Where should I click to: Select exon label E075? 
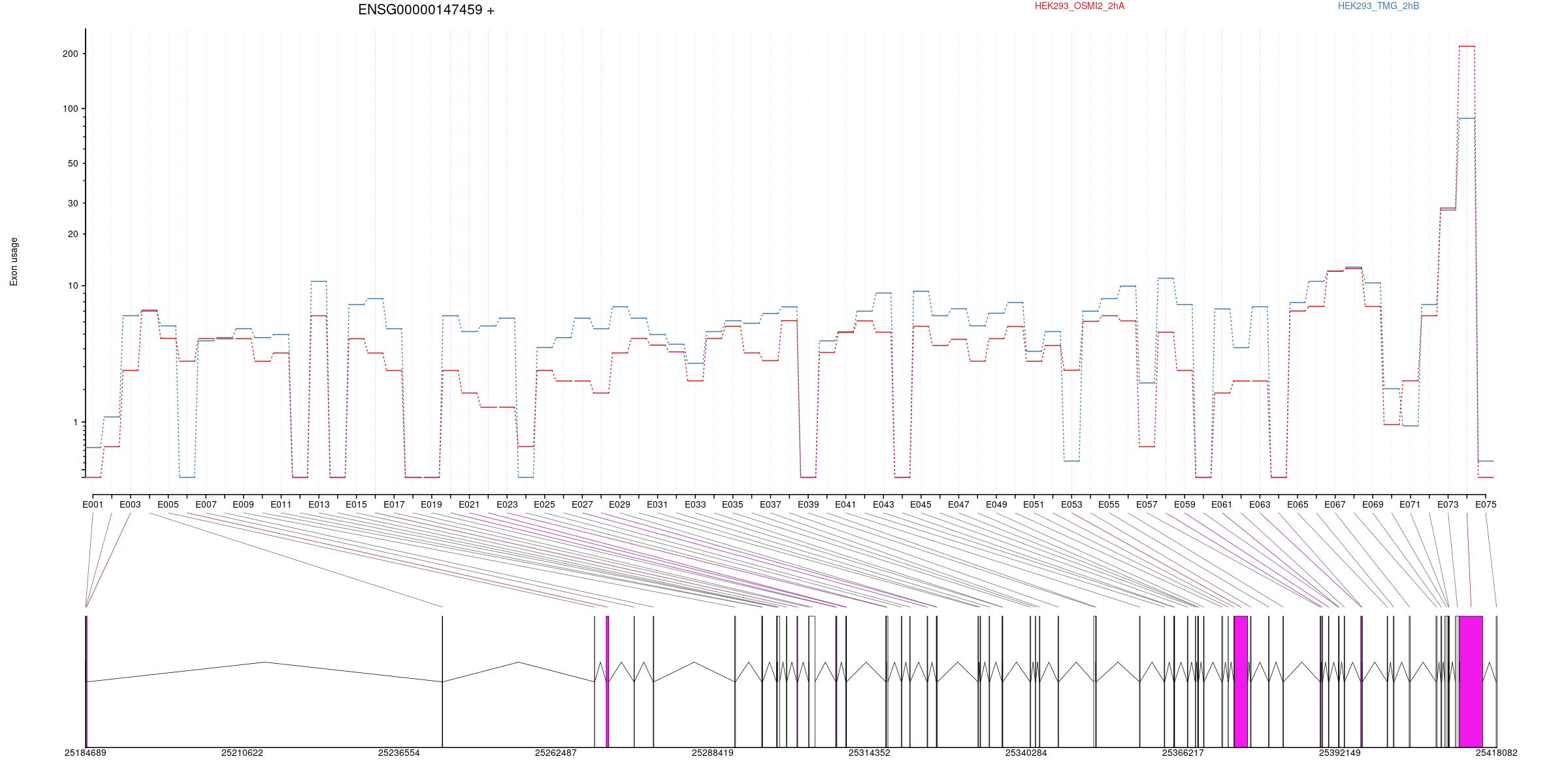(x=1486, y=504)
